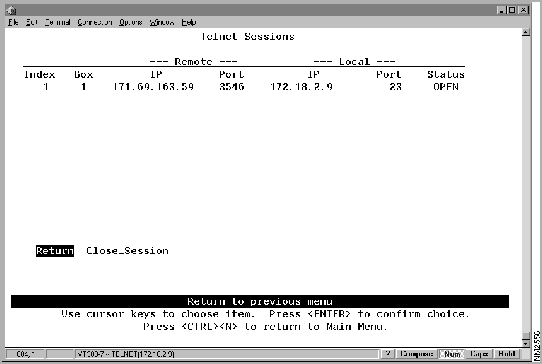The width and height of the screenshot is (542, 364).
Task: Open the Connection menu
Action: click(x=95, y=22)
